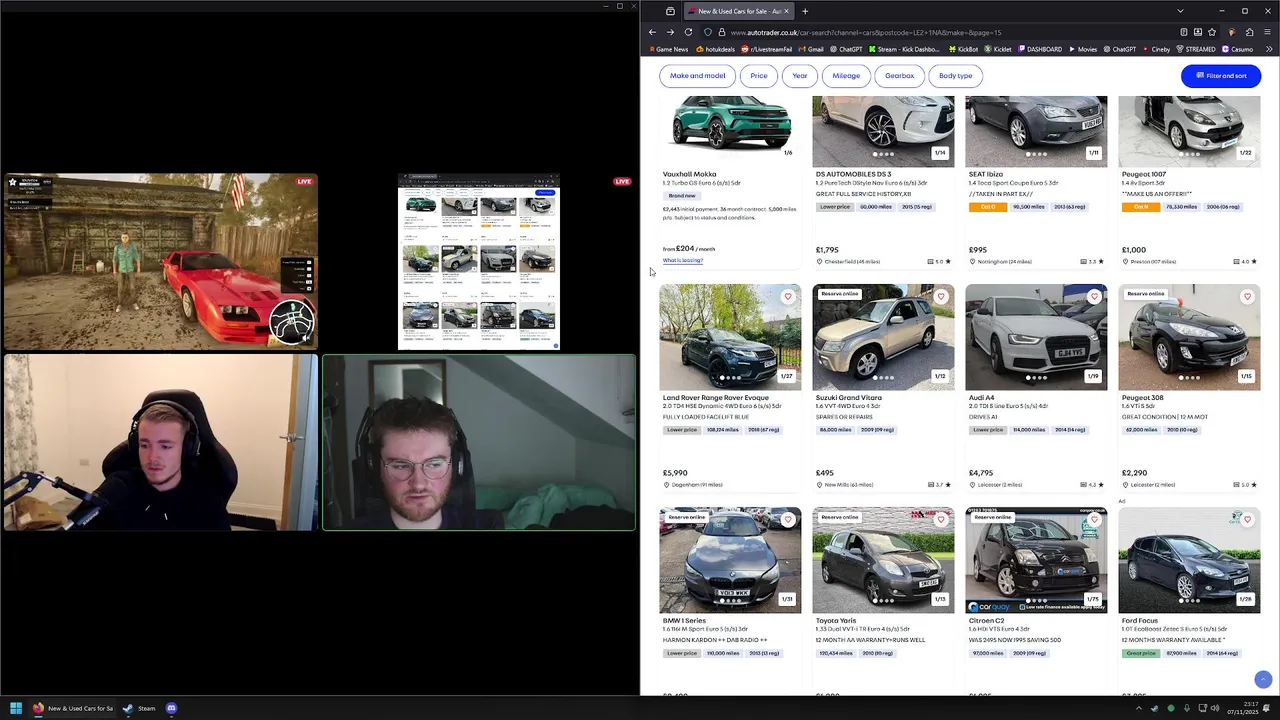
Task: Save the Toyota Yaris listing
Action: coord(941,520)
